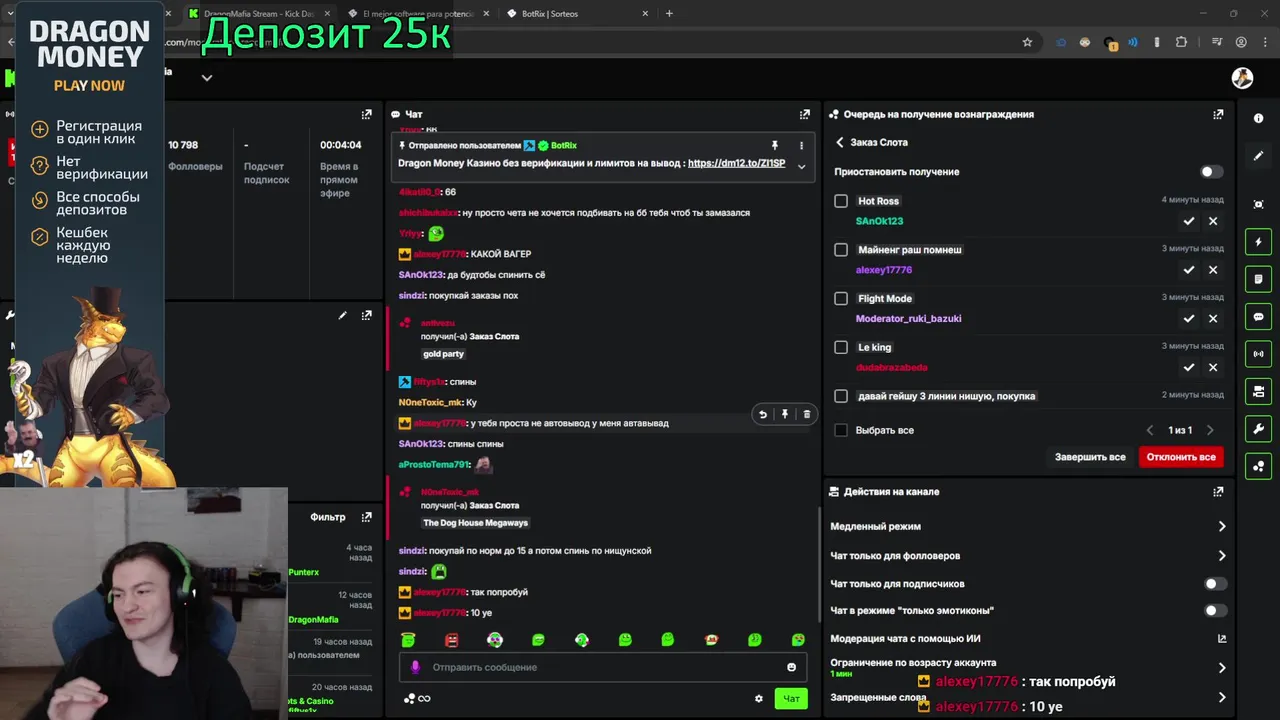Switch to BotRix Sorteos browser tab
This screenshot has height=720, width=1280.
578,14
